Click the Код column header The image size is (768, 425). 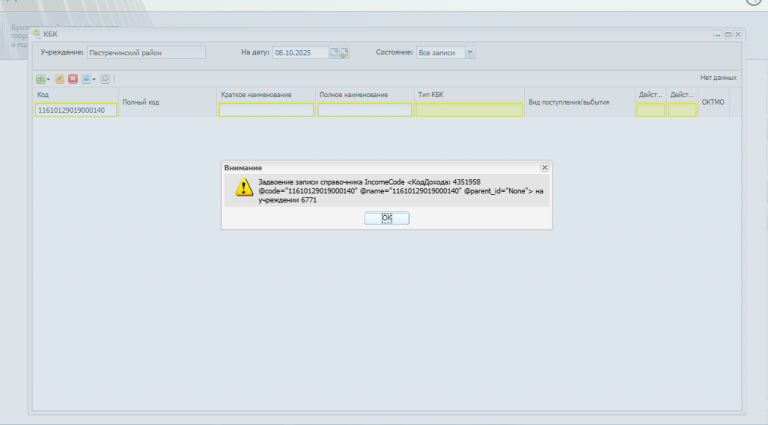point(43,94)
